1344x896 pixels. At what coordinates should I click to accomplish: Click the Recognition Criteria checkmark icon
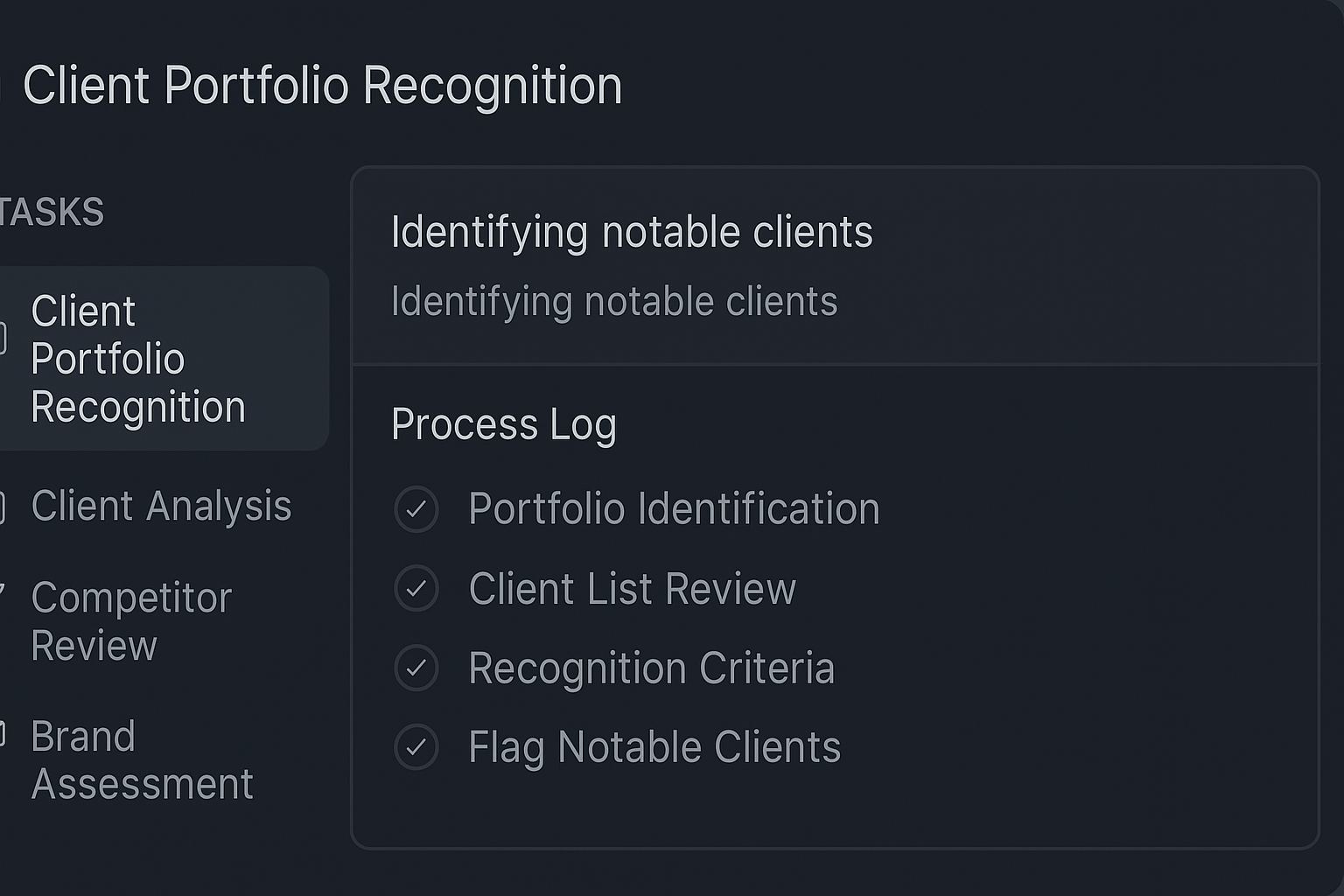coord(416,668)
